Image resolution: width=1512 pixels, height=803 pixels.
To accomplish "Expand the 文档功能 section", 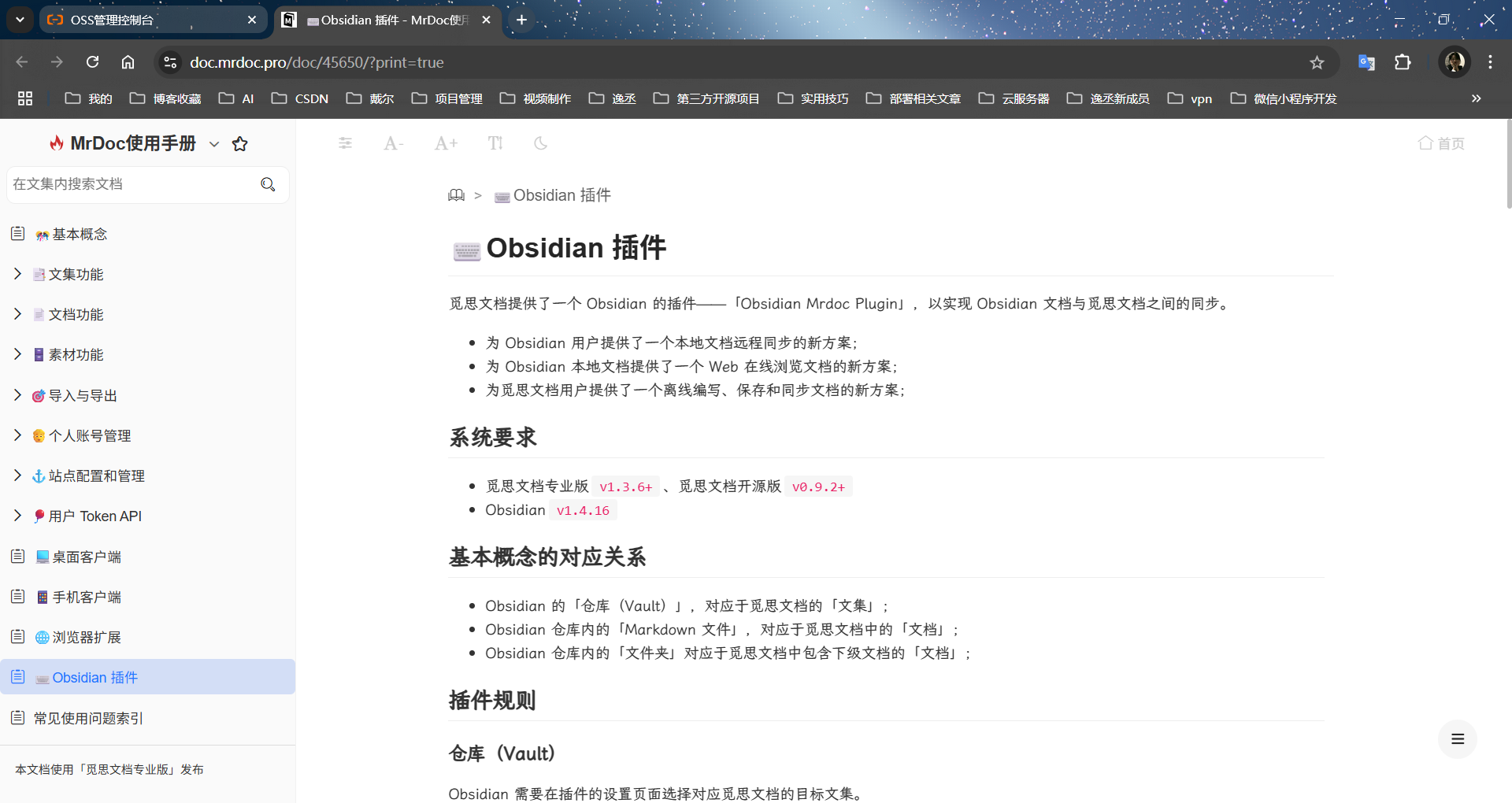I will pos(18,314).
